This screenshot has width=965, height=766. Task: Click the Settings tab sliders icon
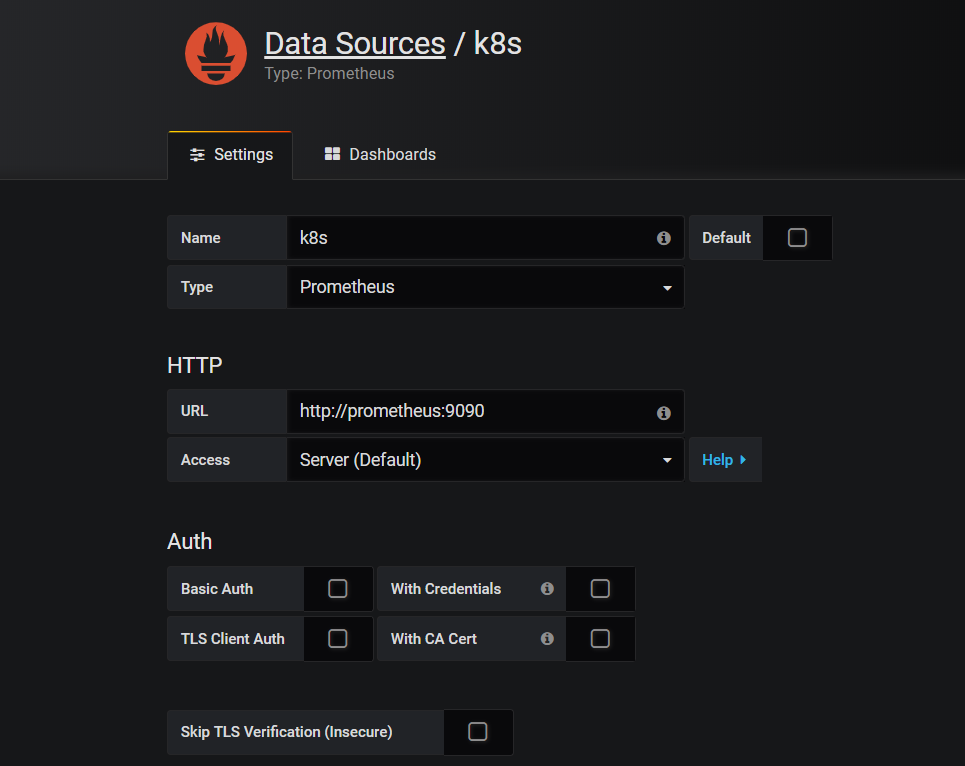pos(197,154)
